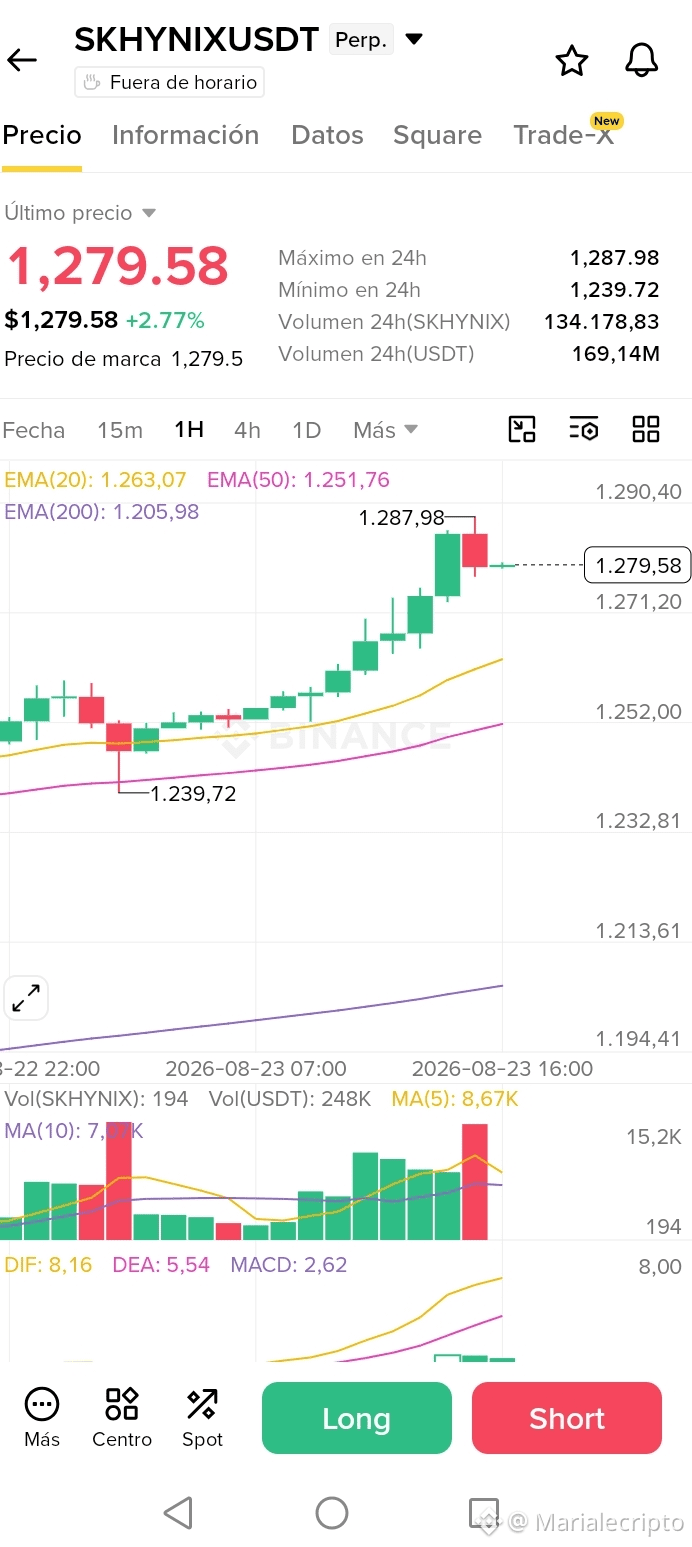The image size is (692, 1547).
Task: Tap the tallest red volume bar
Action: tap(119, 1179)
